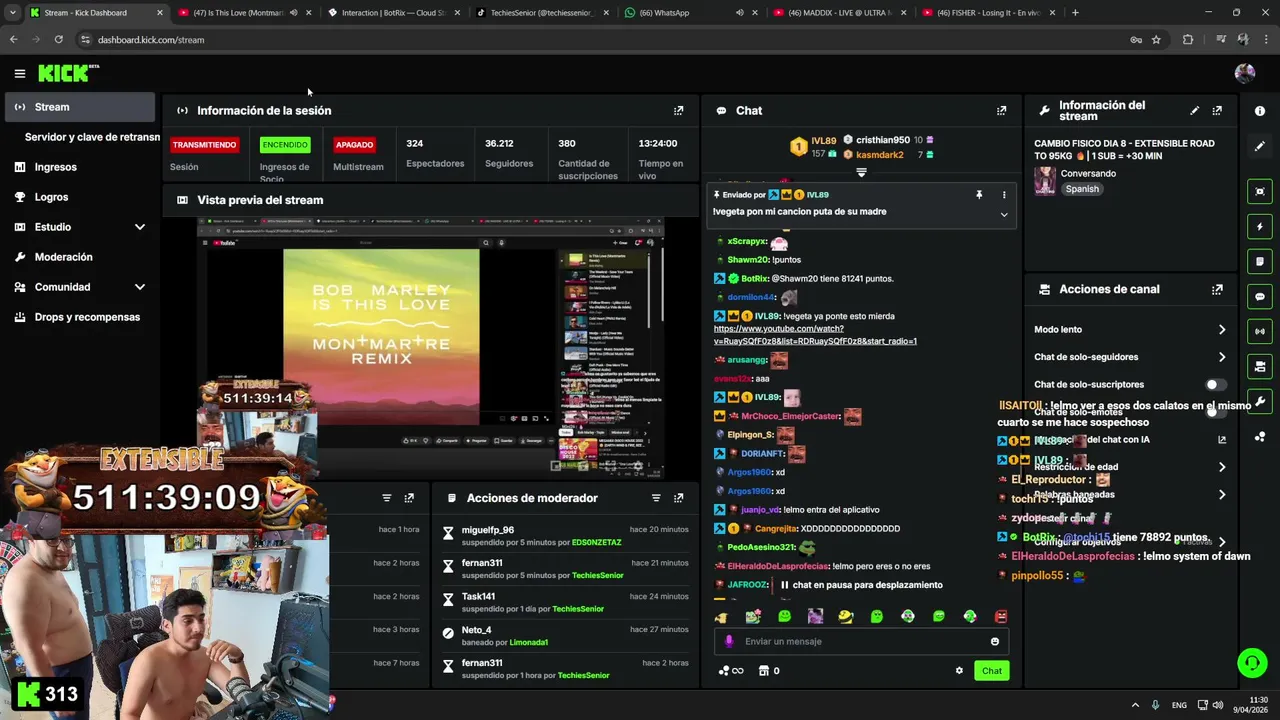Open Moderación de chat con IA external link
Screen dimensions: 1280x720
[x=1221, y=439]
